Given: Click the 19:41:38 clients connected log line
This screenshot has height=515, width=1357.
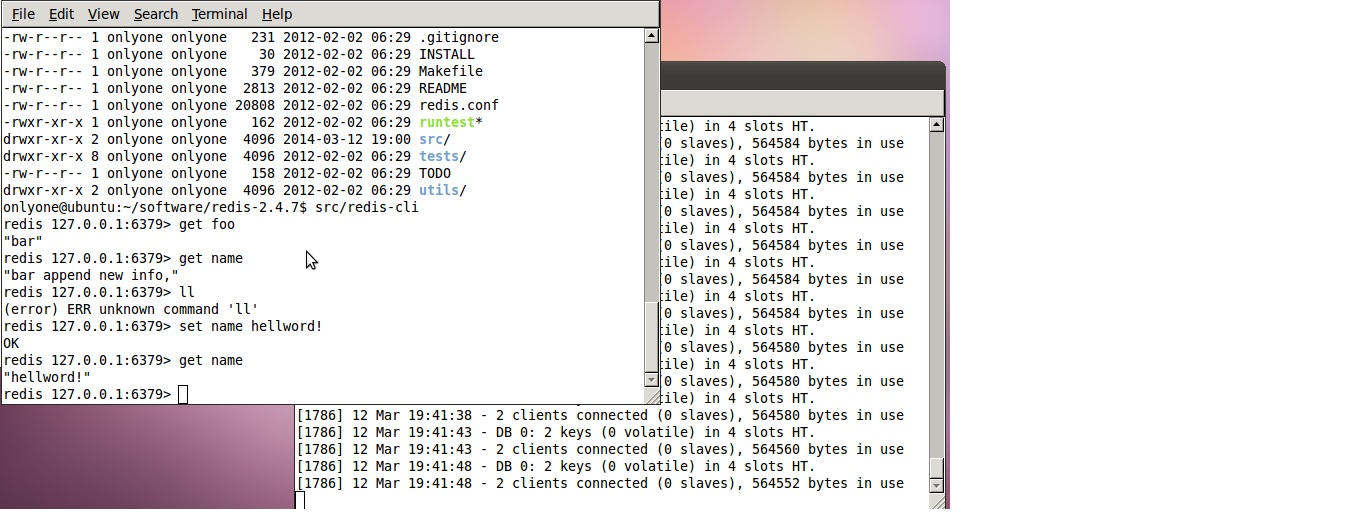Looking at the screenshot, I should click(600, 415).
